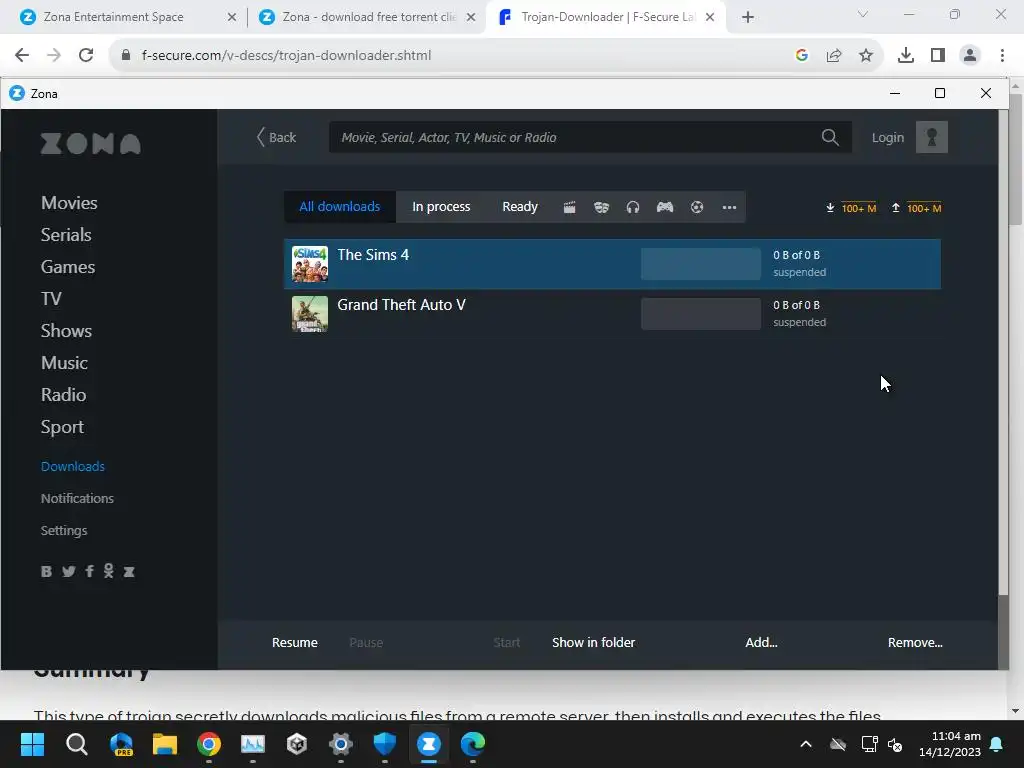Viewport: 1024px width, 768px height.
Task: Open Serials section in sidebar
Action: (66, 235)
